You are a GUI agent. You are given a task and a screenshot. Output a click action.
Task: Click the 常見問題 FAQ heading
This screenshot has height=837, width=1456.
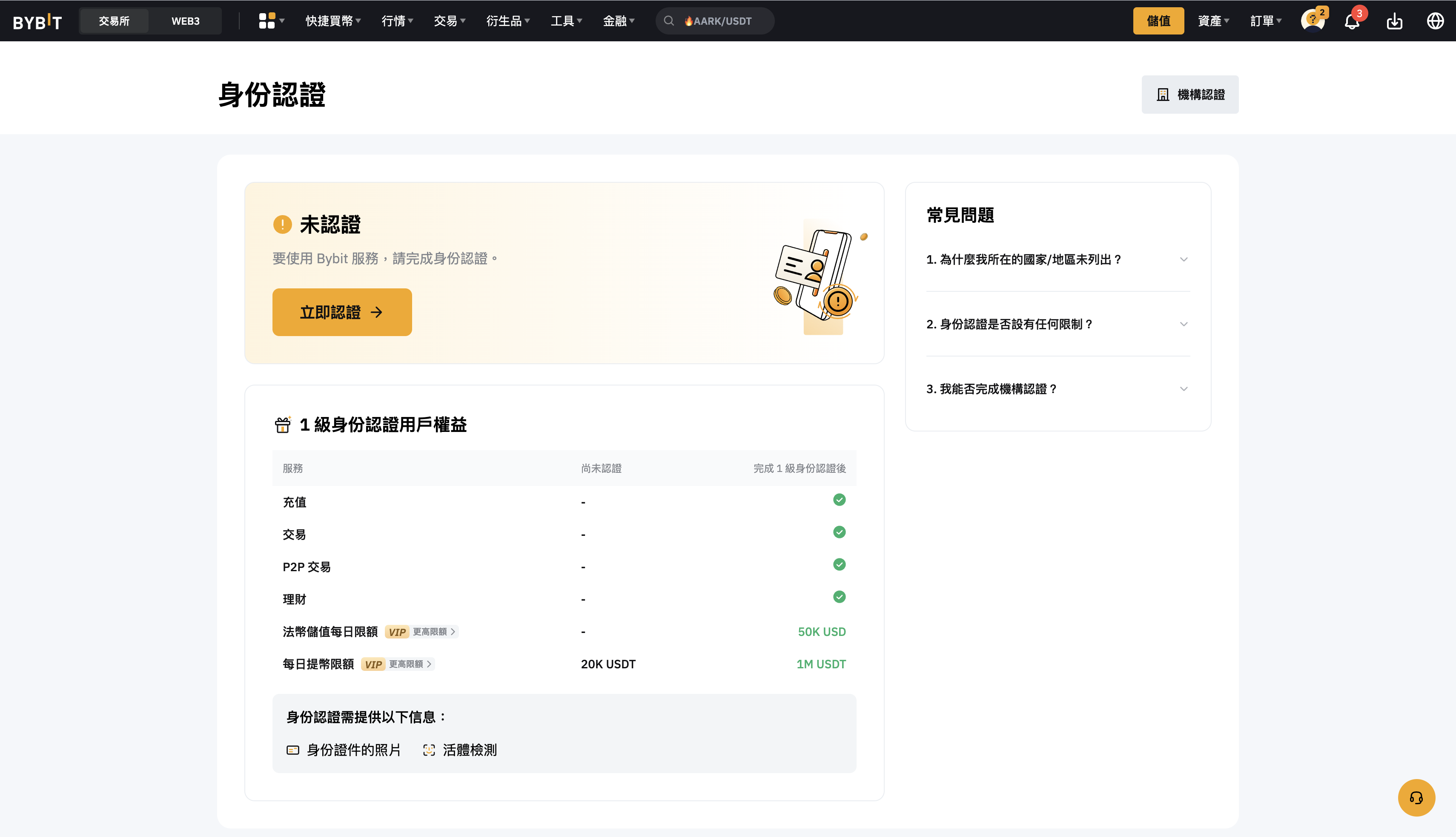[960, 215]
